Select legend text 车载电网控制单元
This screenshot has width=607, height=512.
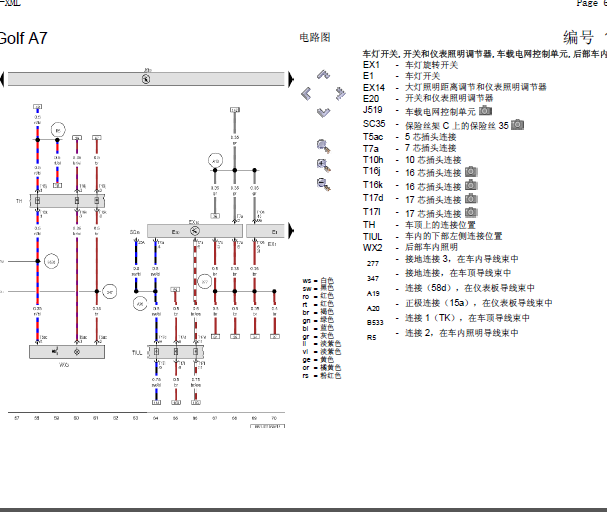click(x=440, y=112)
